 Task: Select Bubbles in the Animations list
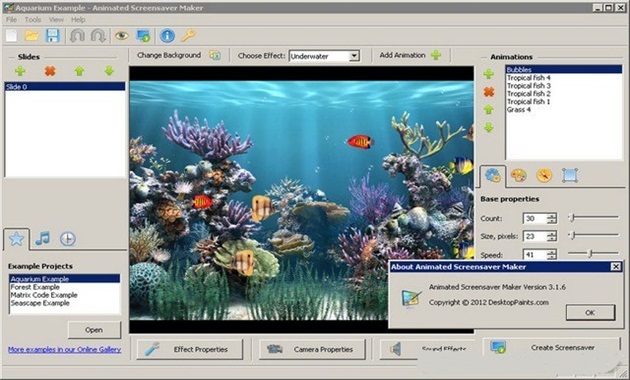[x=563, y=69]
